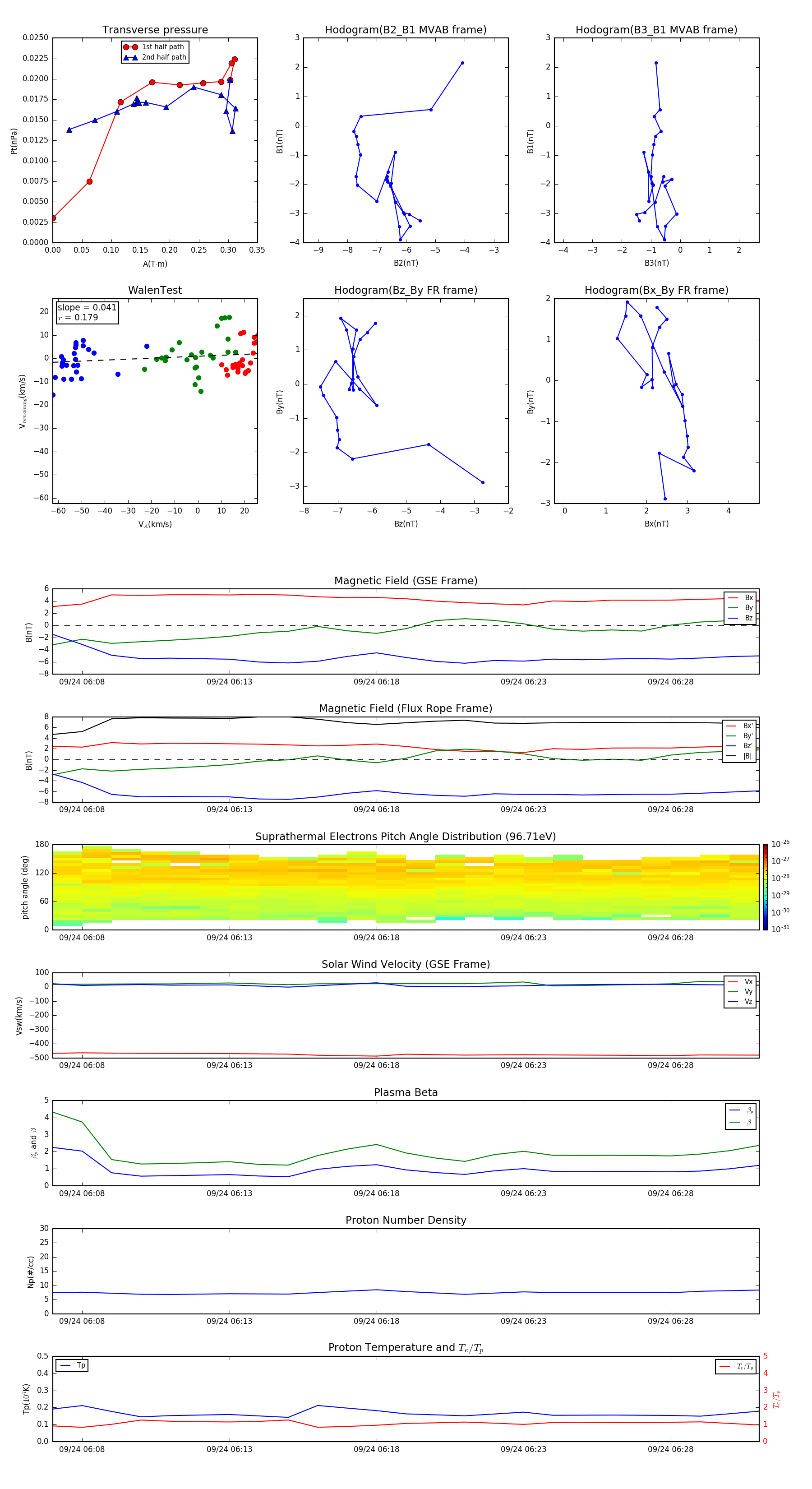Click the "B2(nT)" x-axis label
This screenshot has width=812, height=1489.
click(x=406, y=263)
